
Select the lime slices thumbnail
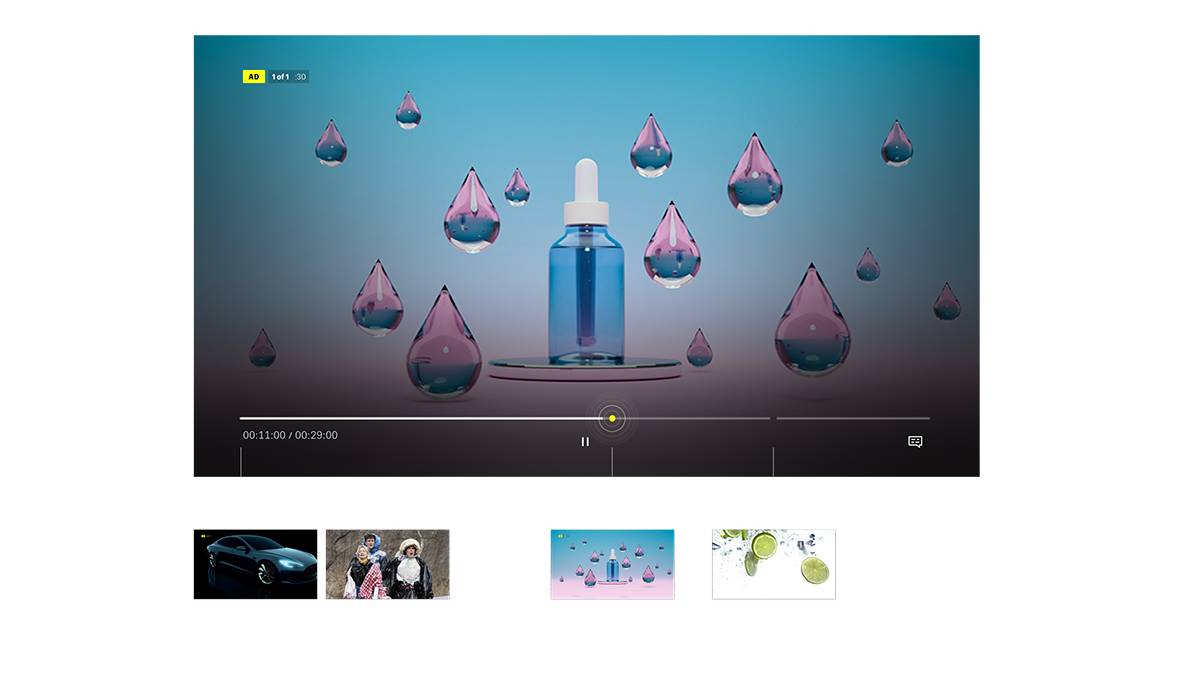774,564
